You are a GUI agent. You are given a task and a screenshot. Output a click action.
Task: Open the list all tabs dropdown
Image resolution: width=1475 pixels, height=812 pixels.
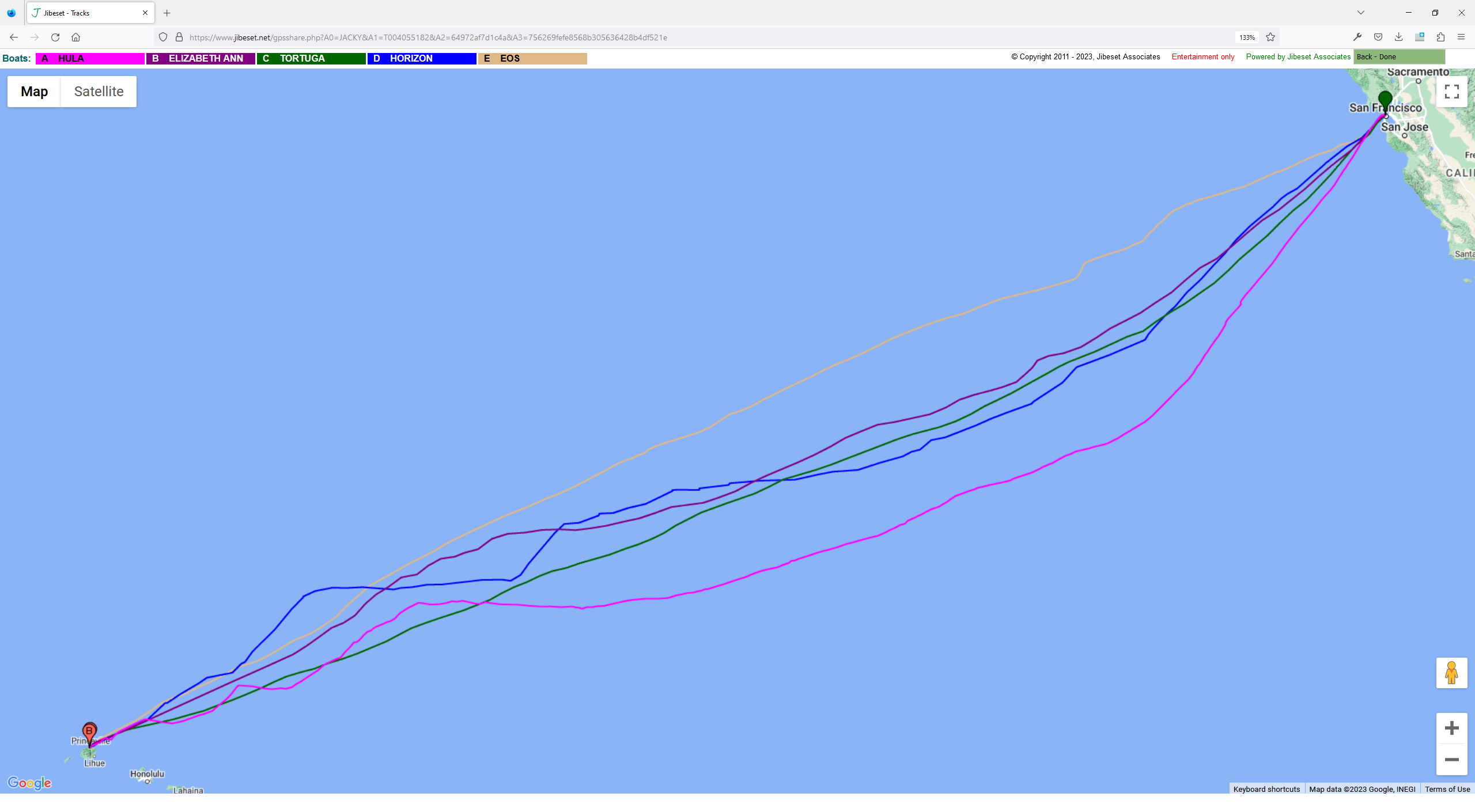point(1361,13)
